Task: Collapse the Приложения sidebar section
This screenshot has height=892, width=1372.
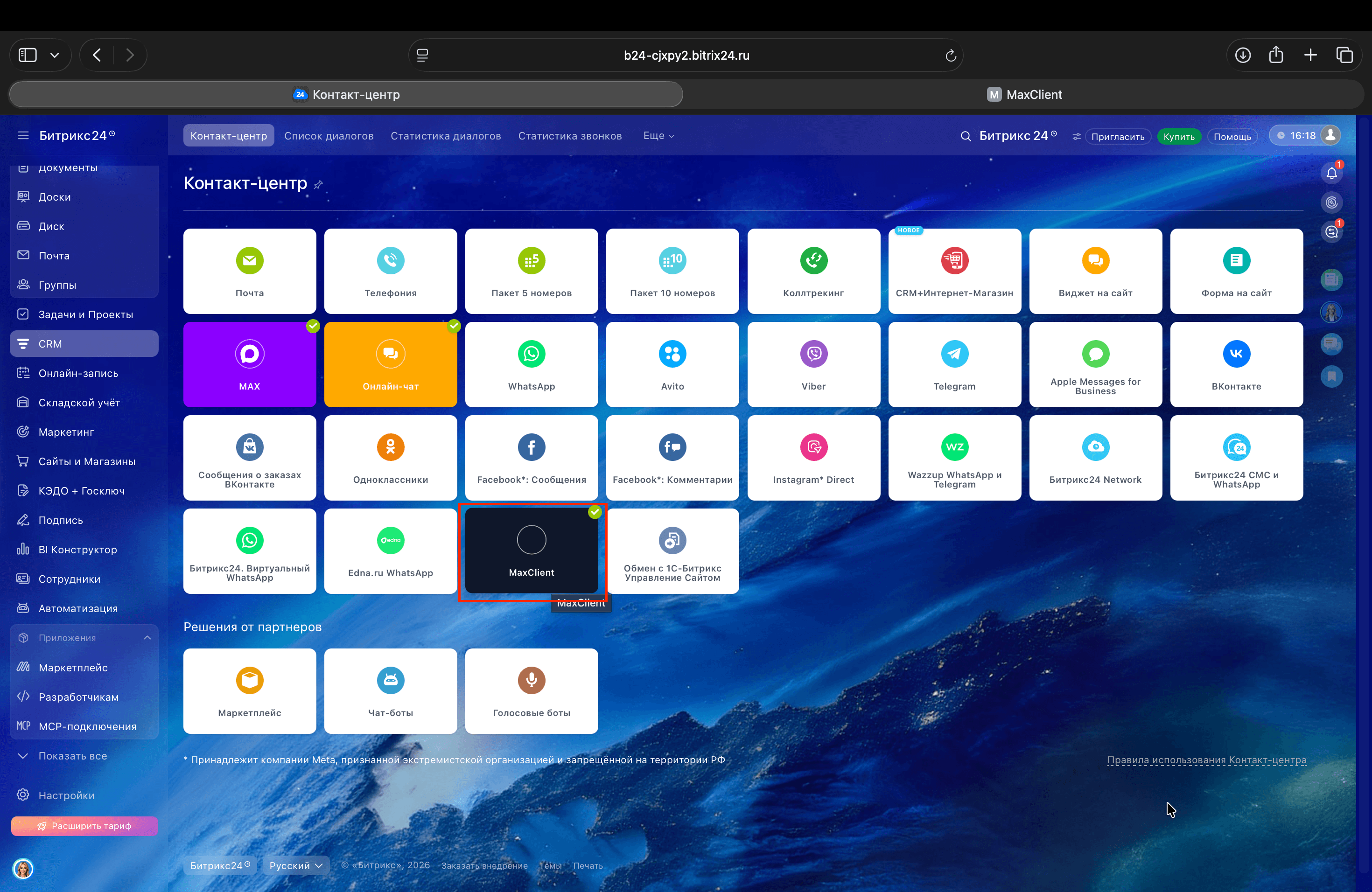Action: click(147, 637)
